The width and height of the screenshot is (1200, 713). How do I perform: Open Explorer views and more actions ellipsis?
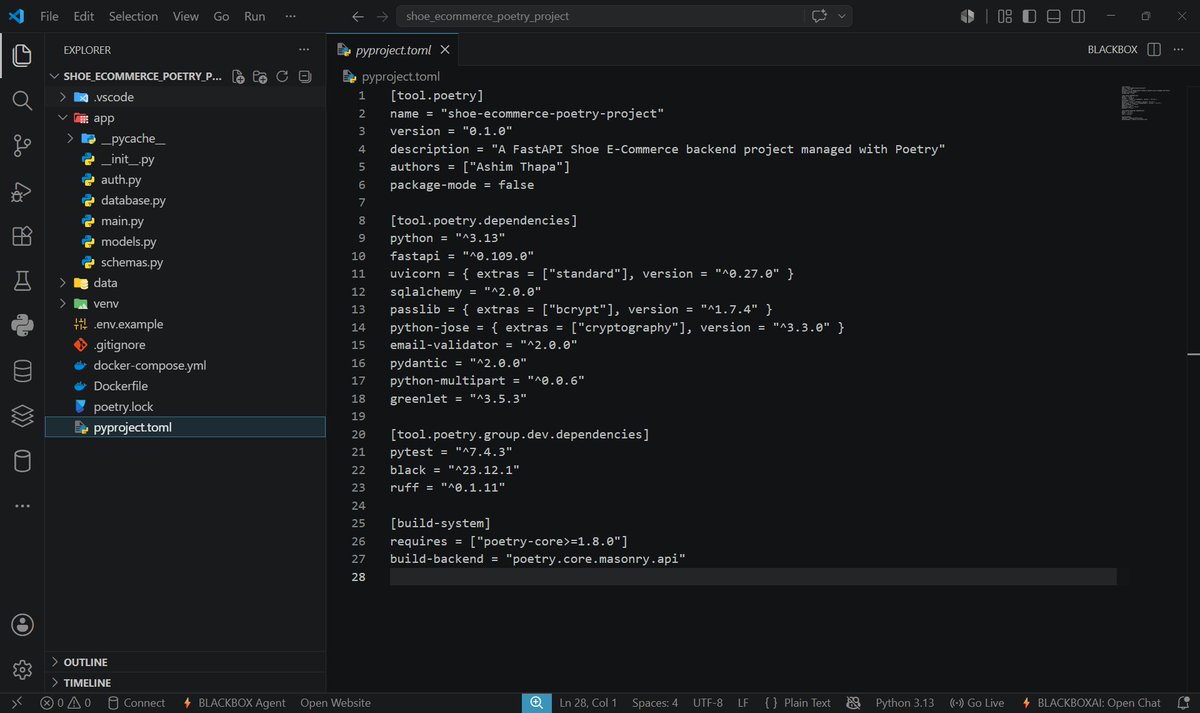pyautogui.click(x=304, y=50)
